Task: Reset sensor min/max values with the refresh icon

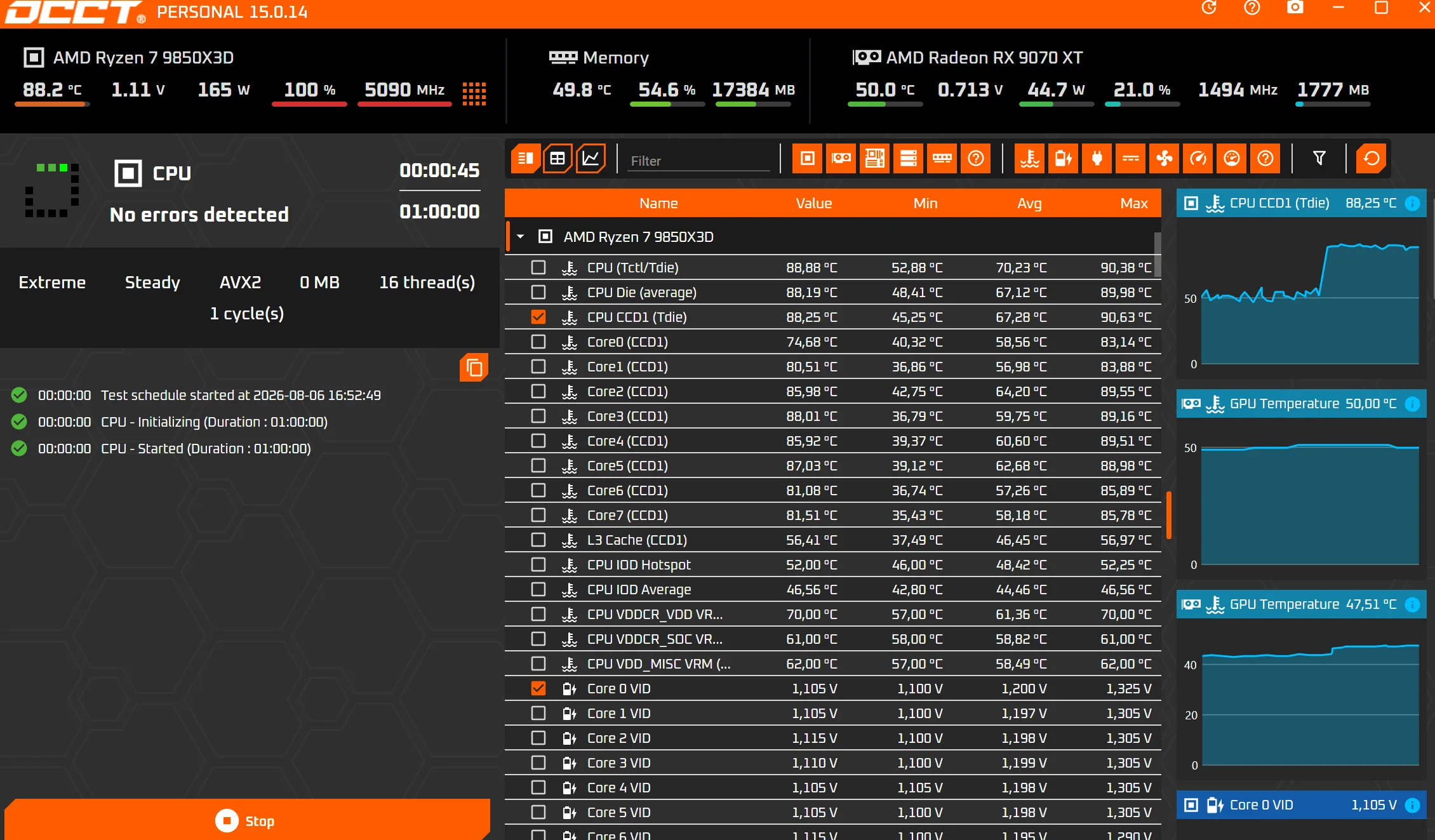Action: 1372,159
